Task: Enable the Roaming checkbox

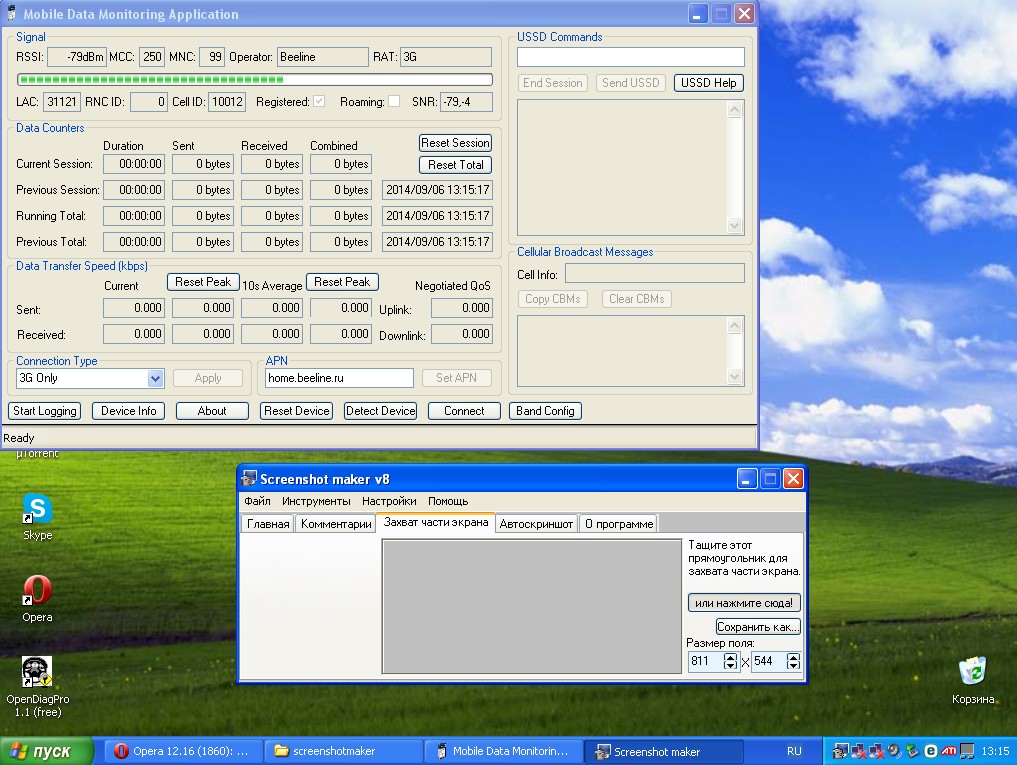Action: point(394,102)
